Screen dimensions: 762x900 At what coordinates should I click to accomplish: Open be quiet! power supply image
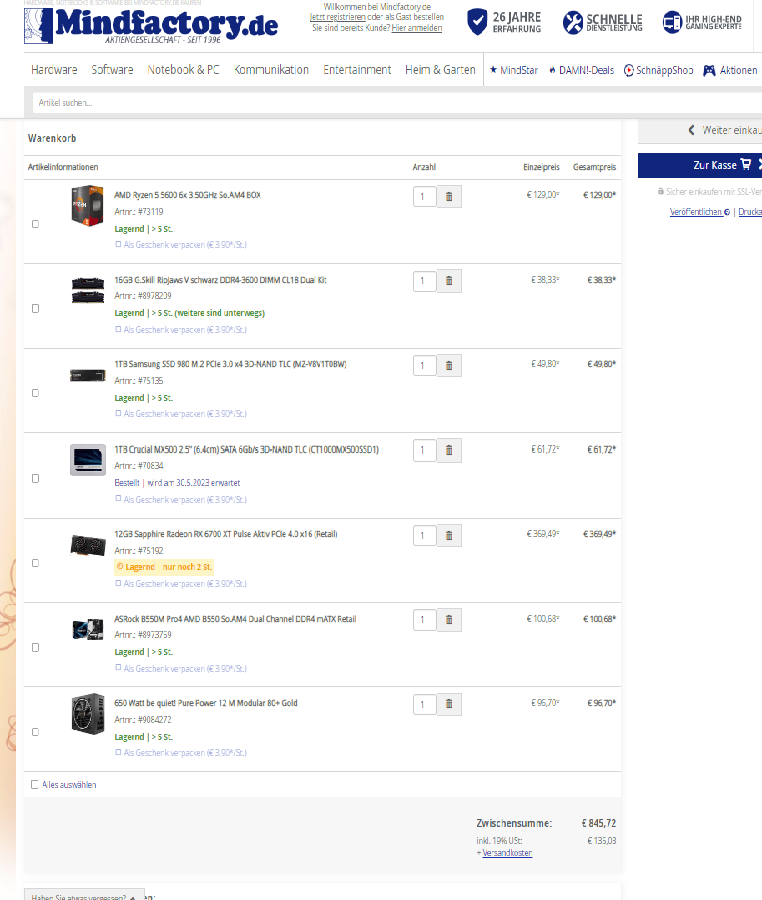[88, 713]
